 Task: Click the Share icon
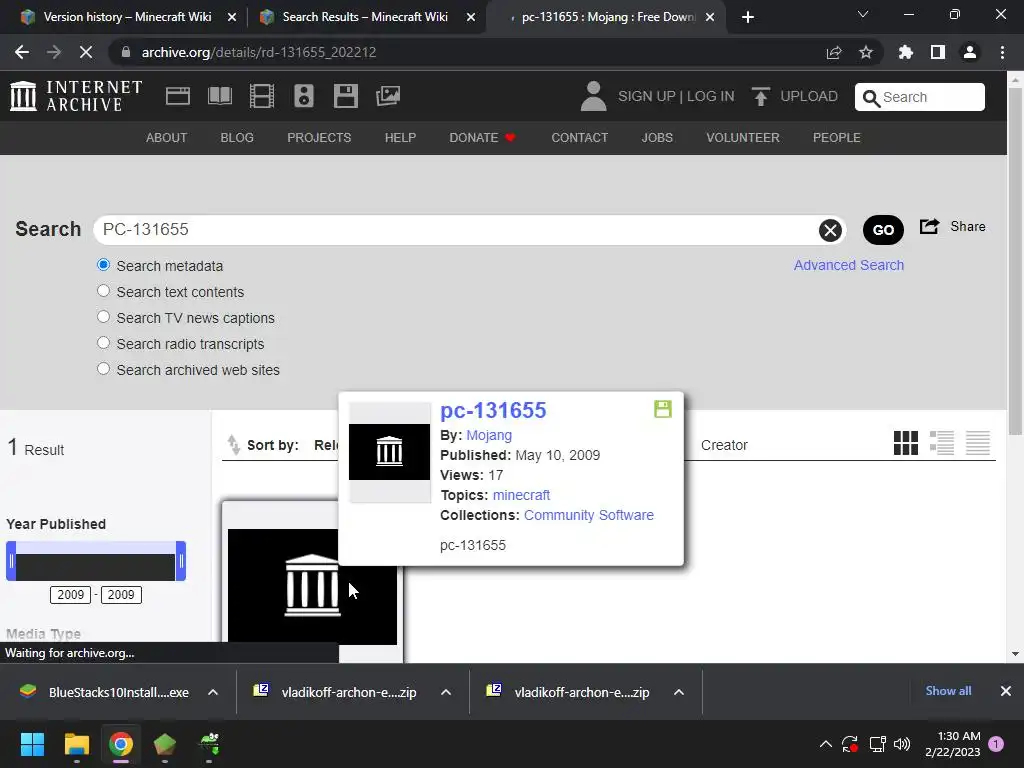[x=929, y=227]
